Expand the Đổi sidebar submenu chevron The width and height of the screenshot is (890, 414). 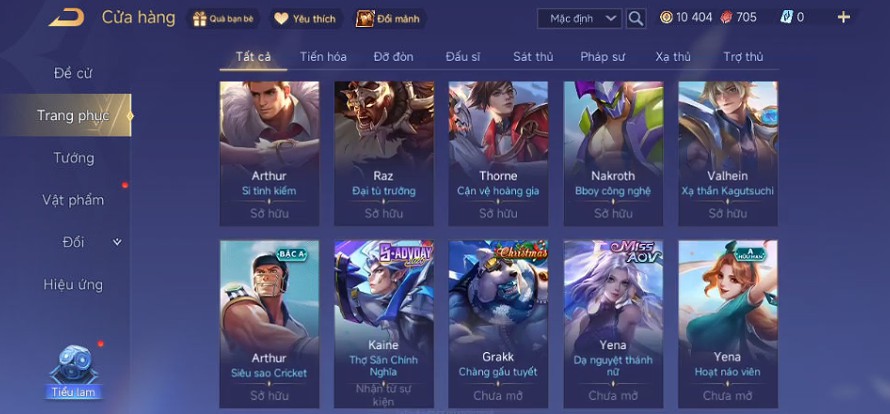(117, 242)
